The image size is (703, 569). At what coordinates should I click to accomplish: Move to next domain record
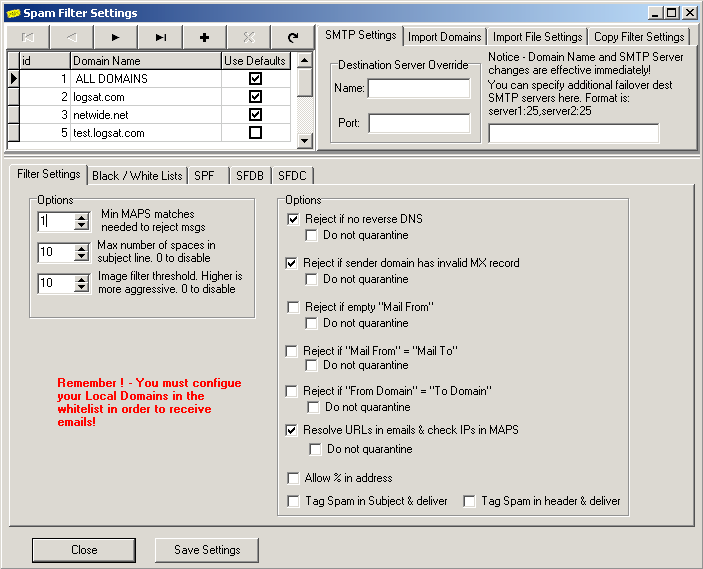coord(116,37)
